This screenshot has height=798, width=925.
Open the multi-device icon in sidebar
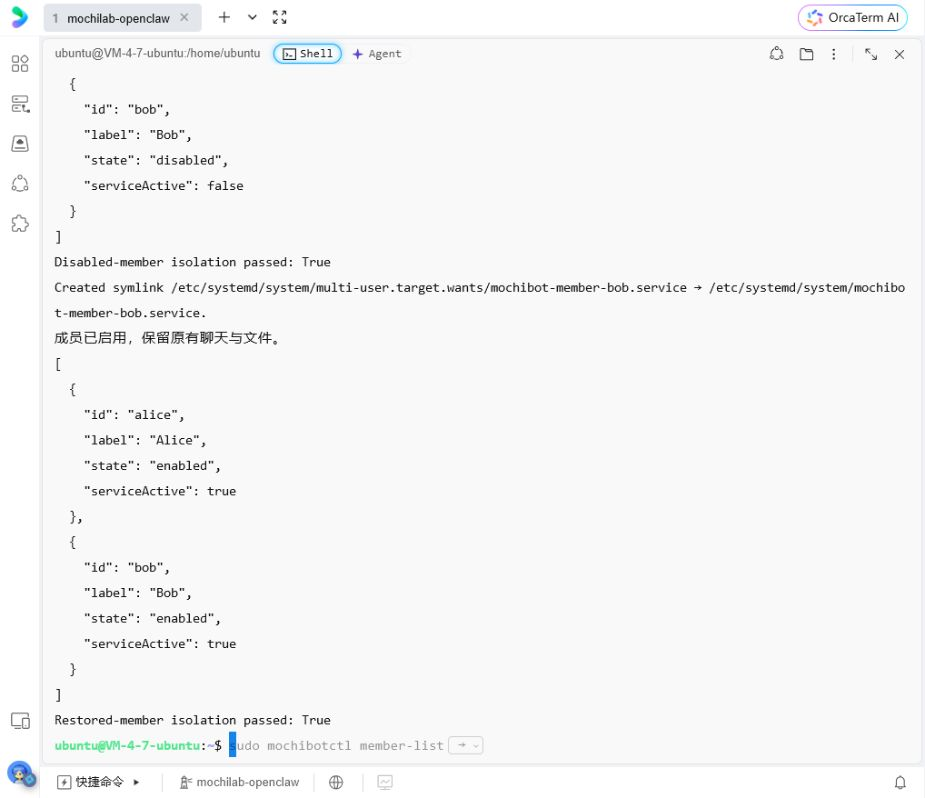tap(20, 721)
